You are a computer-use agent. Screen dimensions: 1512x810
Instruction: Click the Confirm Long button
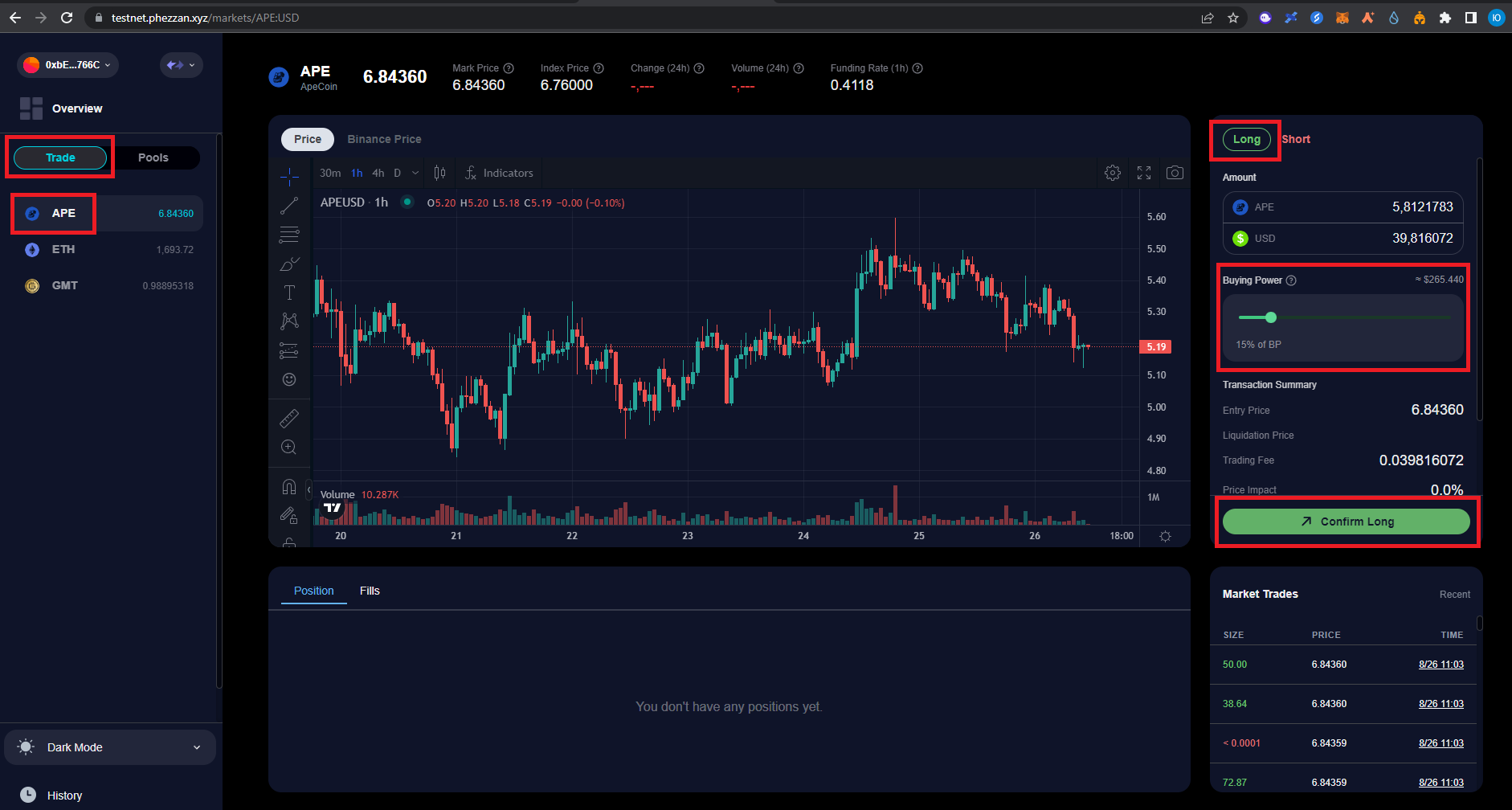coord(1346,522)
